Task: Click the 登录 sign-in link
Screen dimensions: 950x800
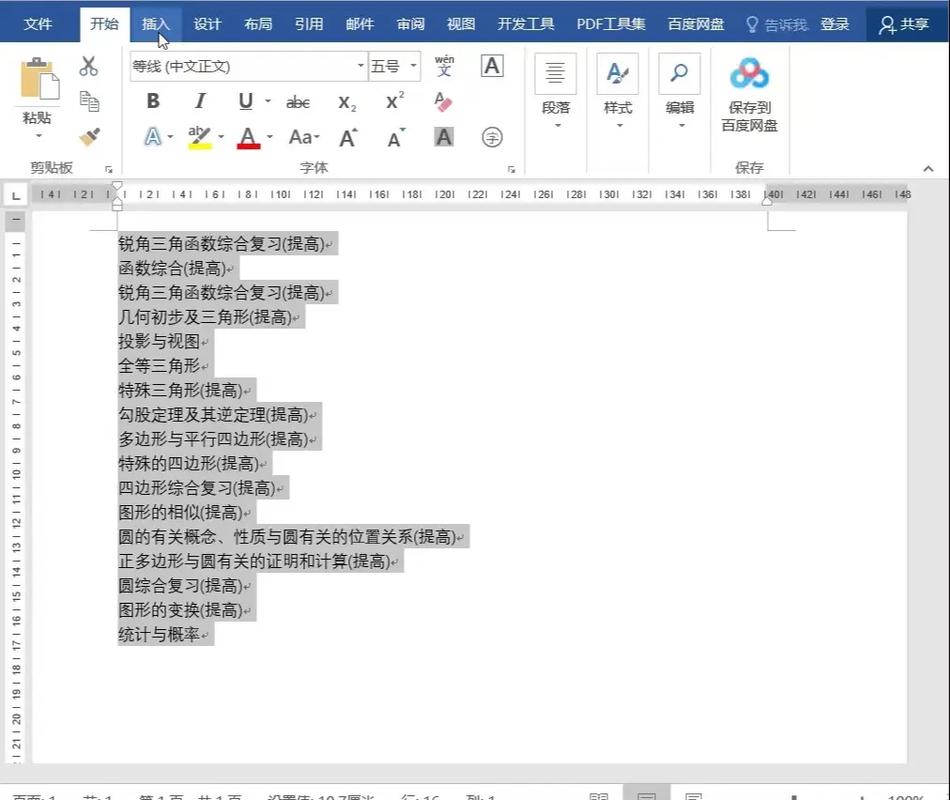Action: 835,24
